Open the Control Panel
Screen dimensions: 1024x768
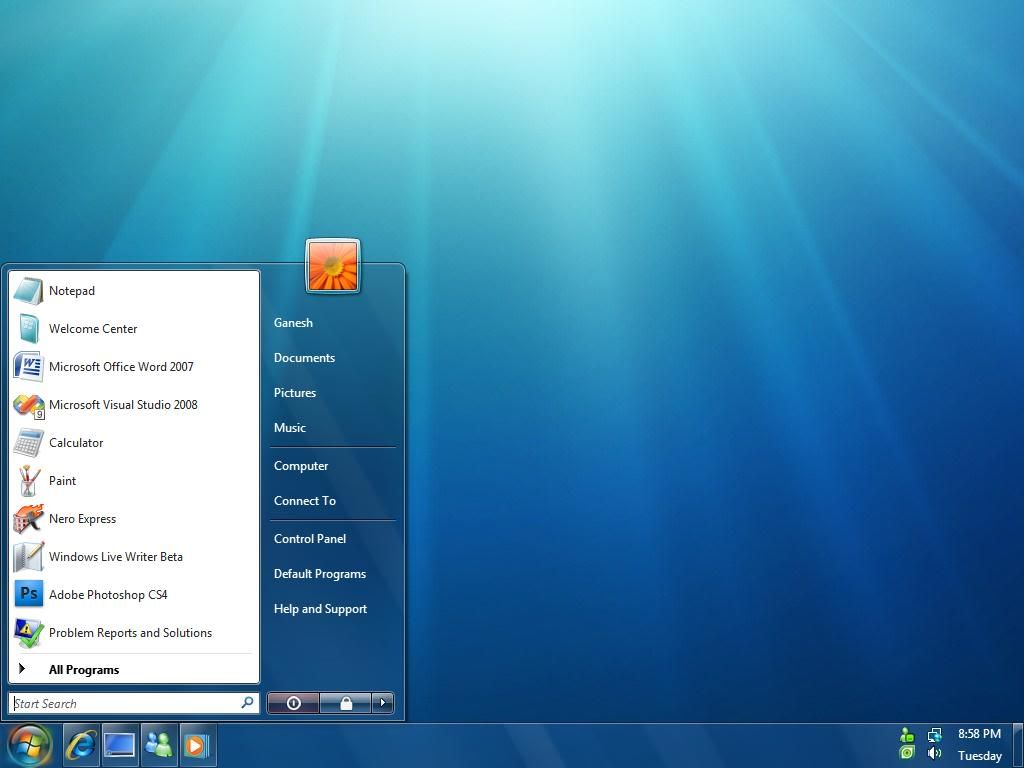(310, 538)
